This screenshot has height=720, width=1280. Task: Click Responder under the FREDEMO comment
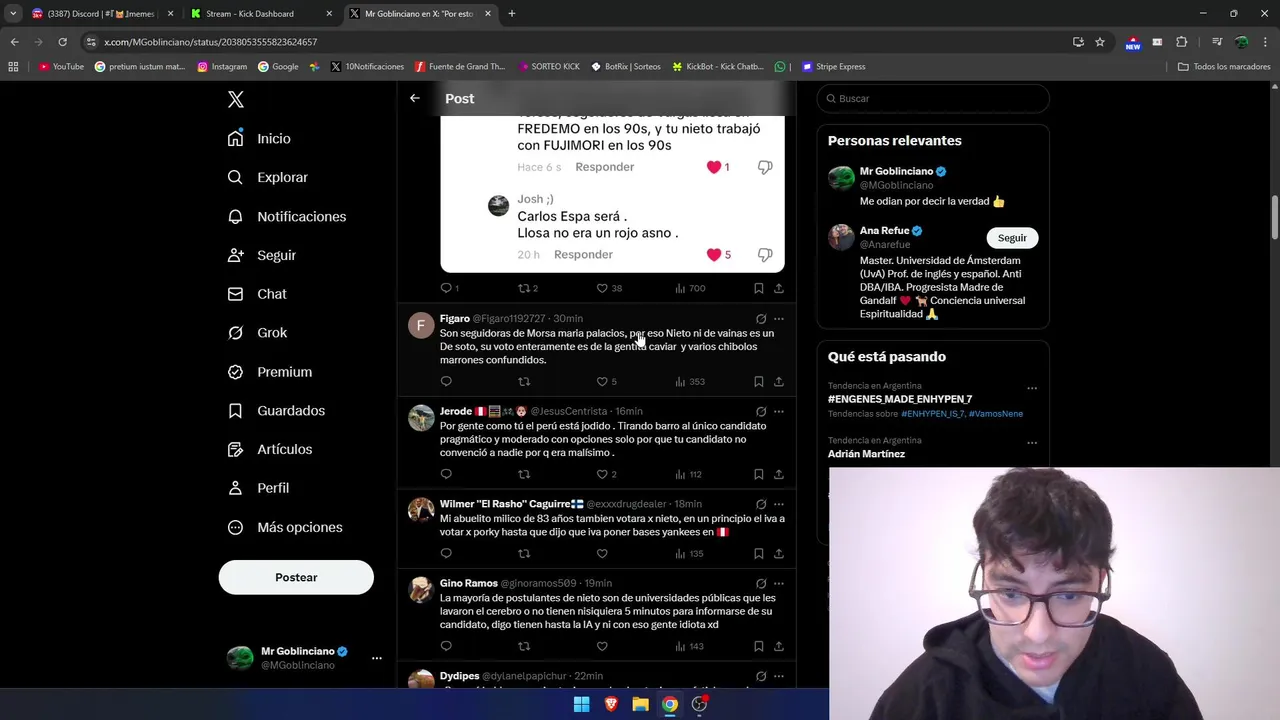(x=604, y=167)
